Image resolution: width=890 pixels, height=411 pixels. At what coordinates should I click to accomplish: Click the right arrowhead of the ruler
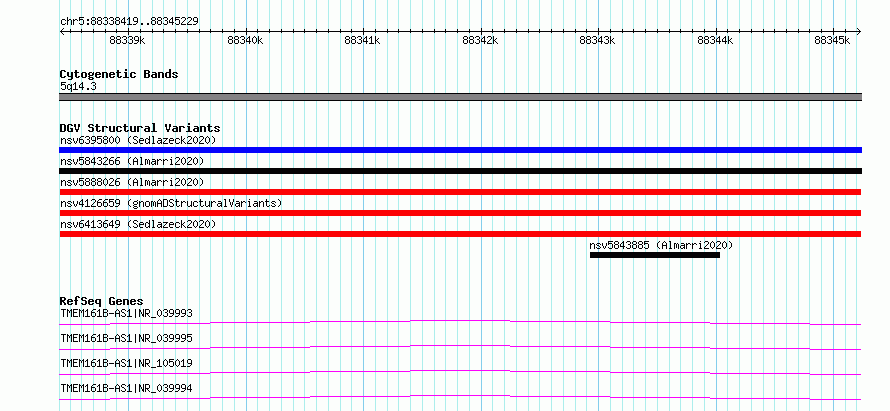[859, 32]
